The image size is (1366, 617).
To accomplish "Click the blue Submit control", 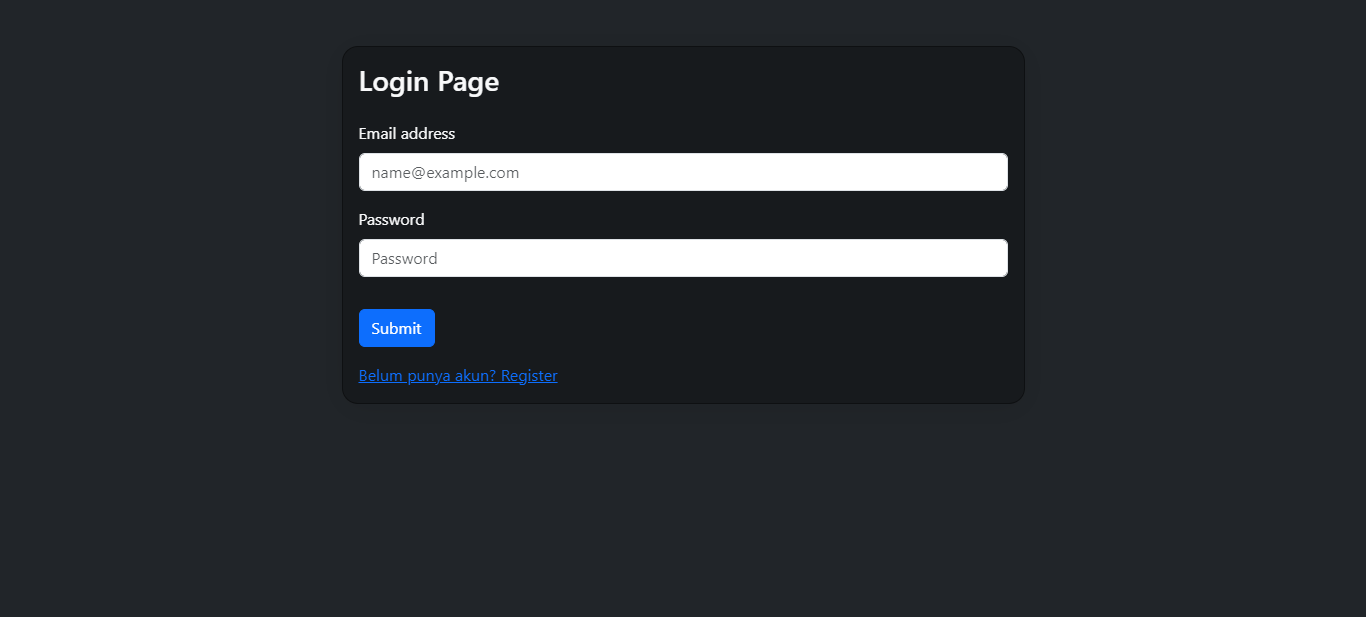I will pos(396,328).
